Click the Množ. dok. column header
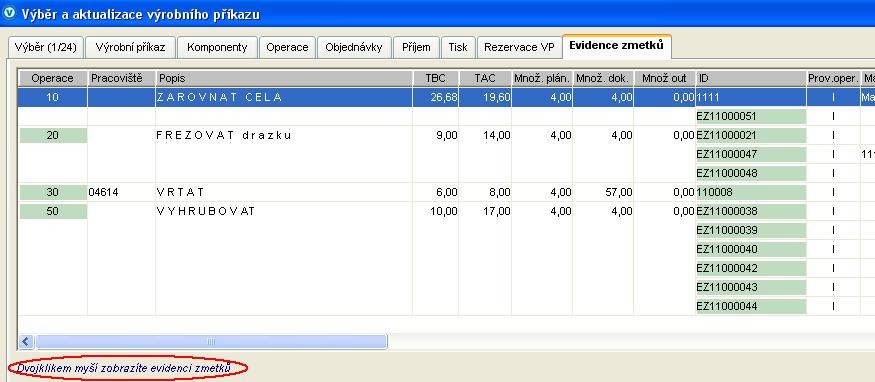Screen dimensions: 875x382 [603, 79]
